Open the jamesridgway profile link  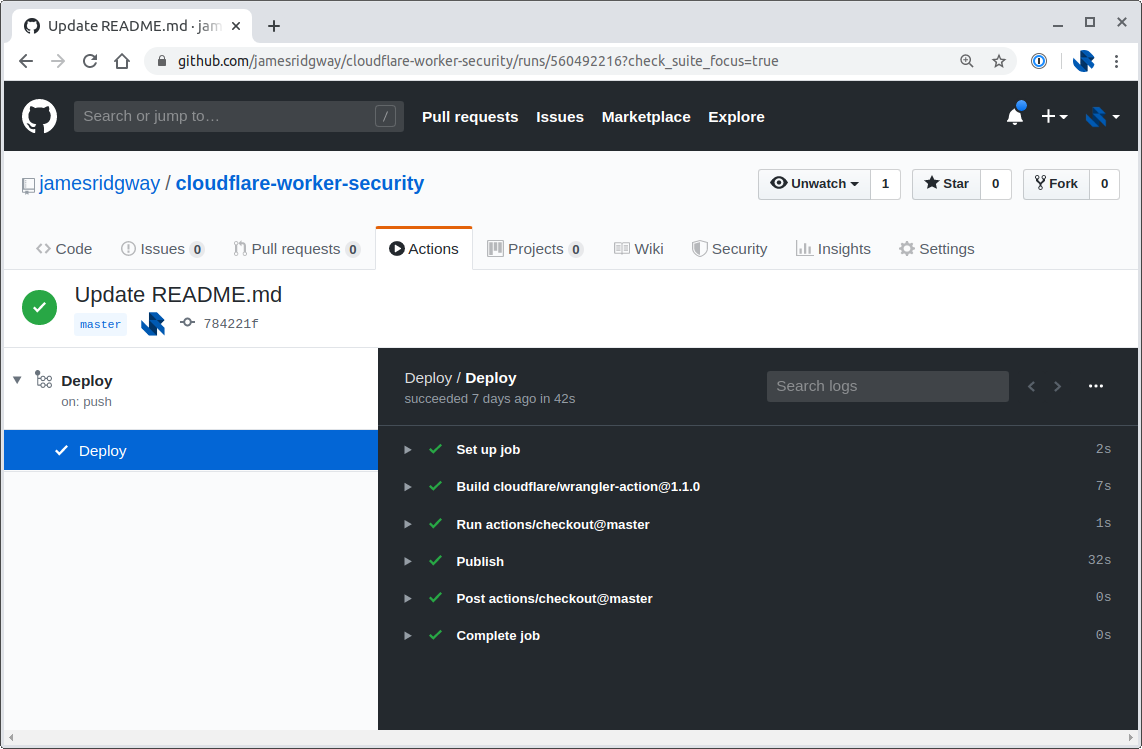pyautogui.click(x=100, y=184)
